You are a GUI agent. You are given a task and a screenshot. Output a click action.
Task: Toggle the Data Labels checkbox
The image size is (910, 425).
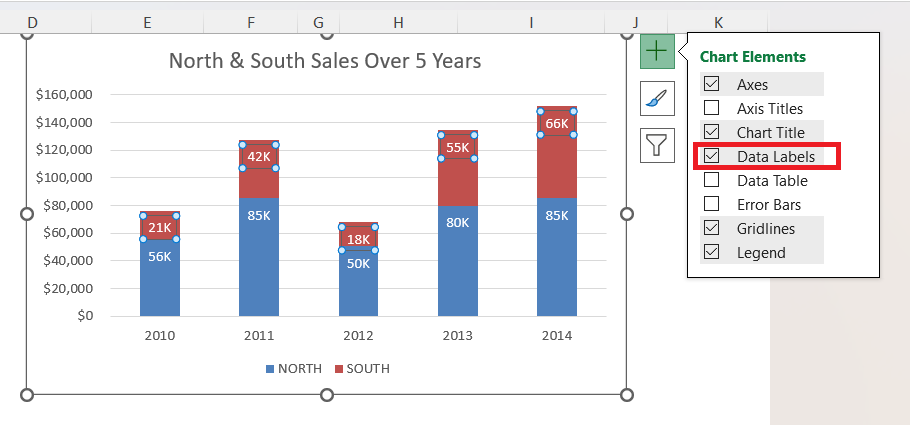coord(712,157)
